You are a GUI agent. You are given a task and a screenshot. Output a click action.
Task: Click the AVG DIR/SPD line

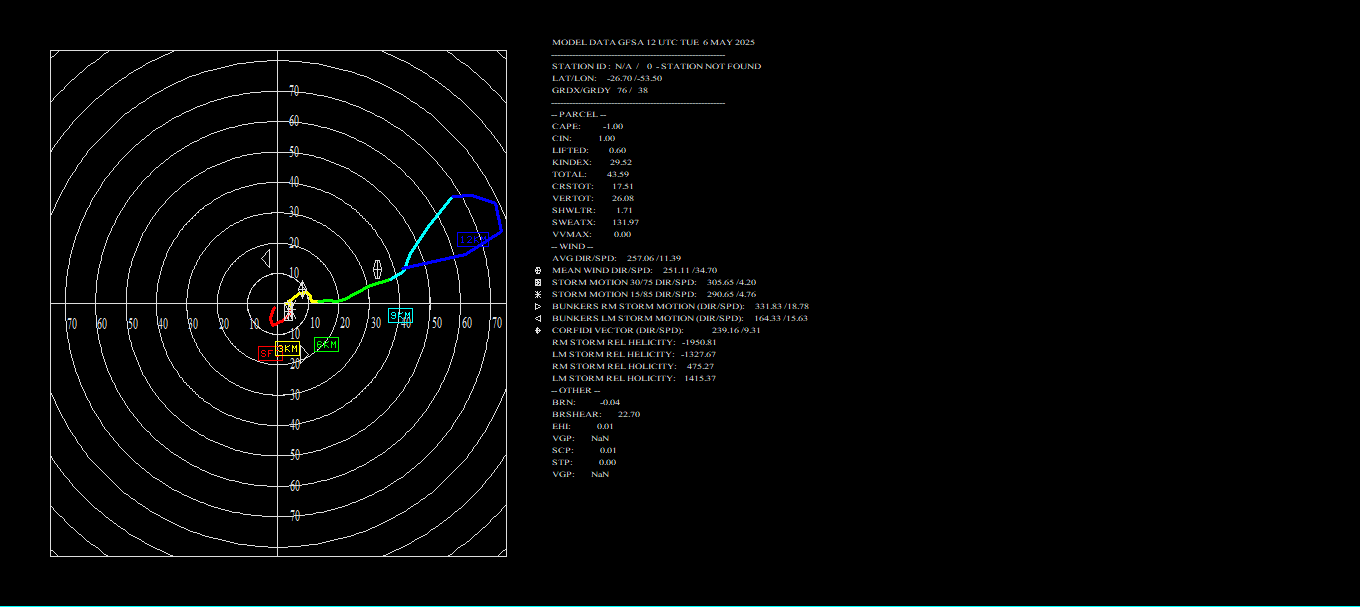[x=616, y=258]
